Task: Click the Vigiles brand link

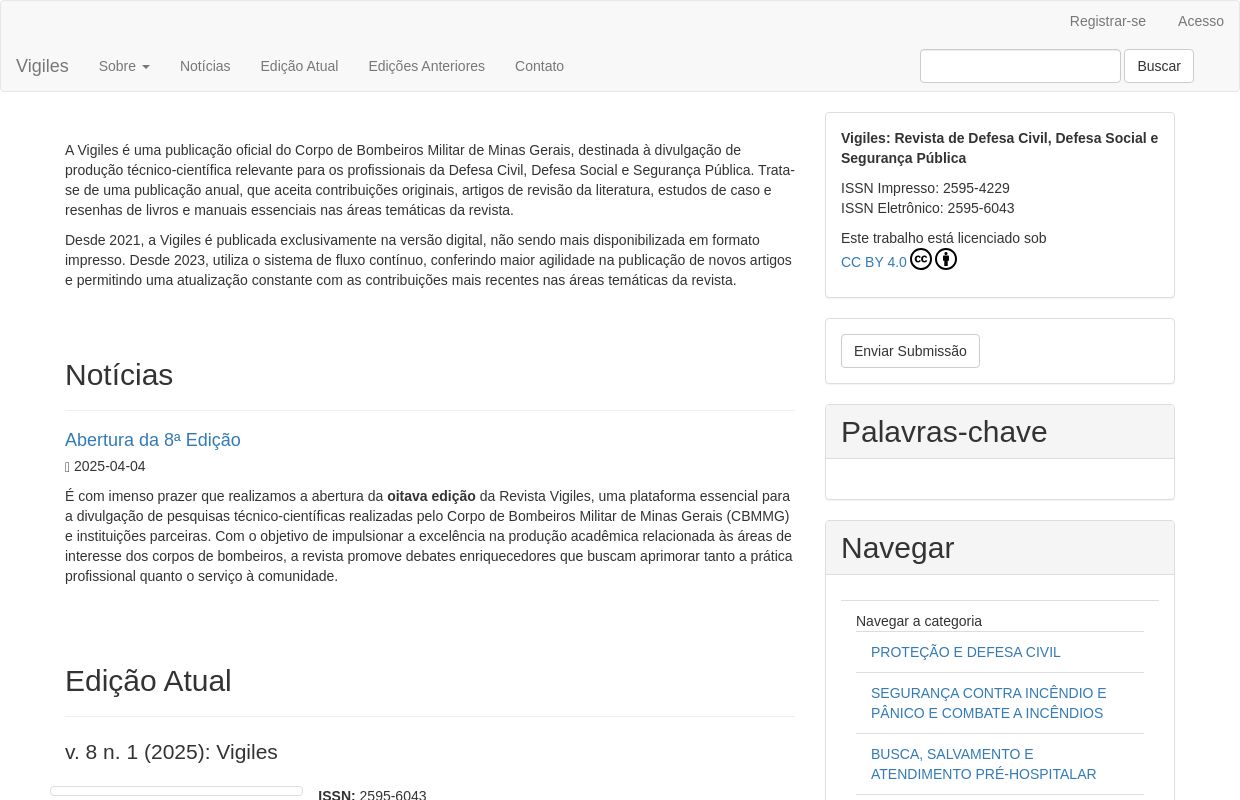Action: (42, 66)
